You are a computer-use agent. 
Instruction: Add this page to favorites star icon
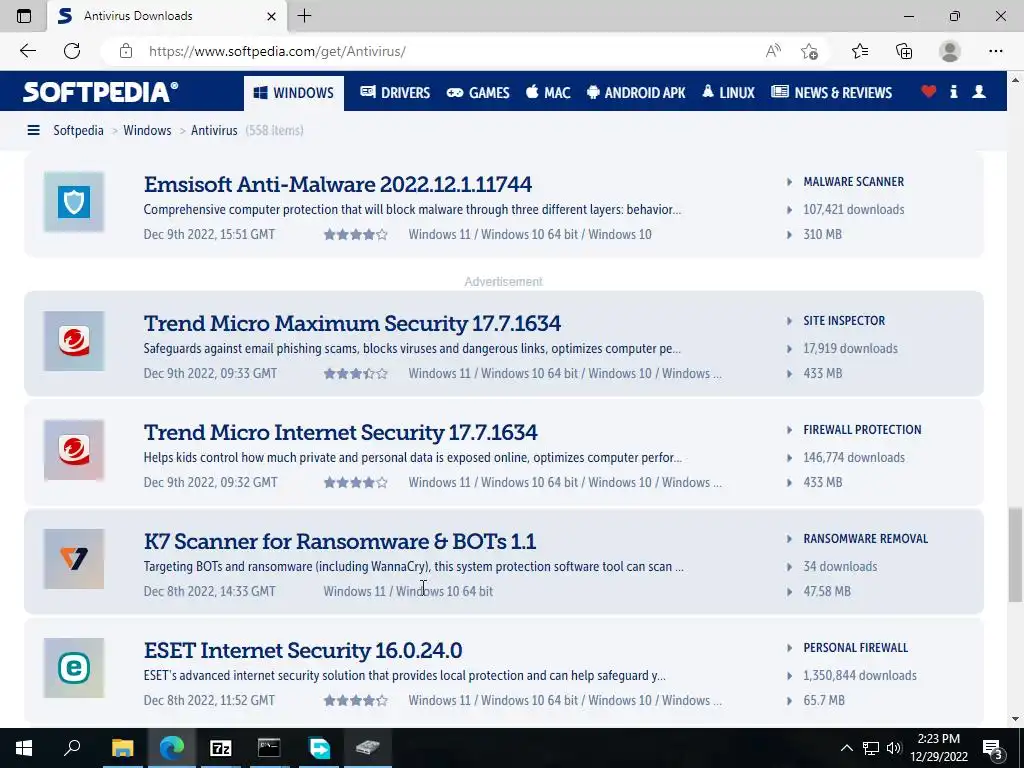tap(809, 51)
